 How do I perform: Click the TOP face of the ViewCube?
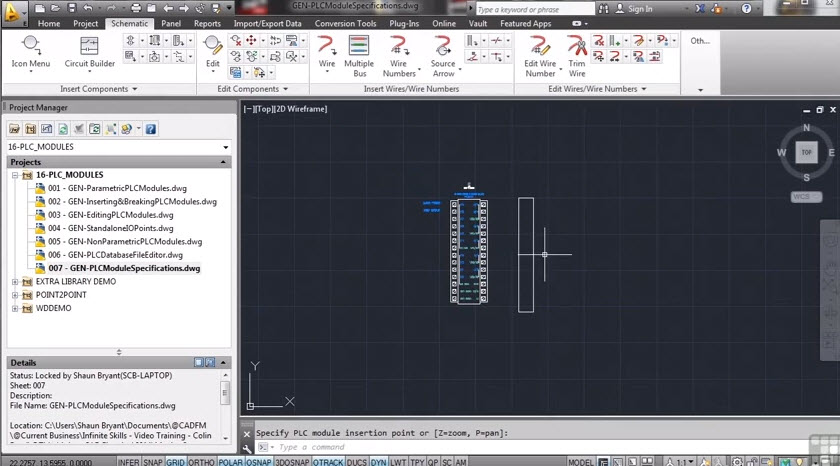tap(806, 152)
